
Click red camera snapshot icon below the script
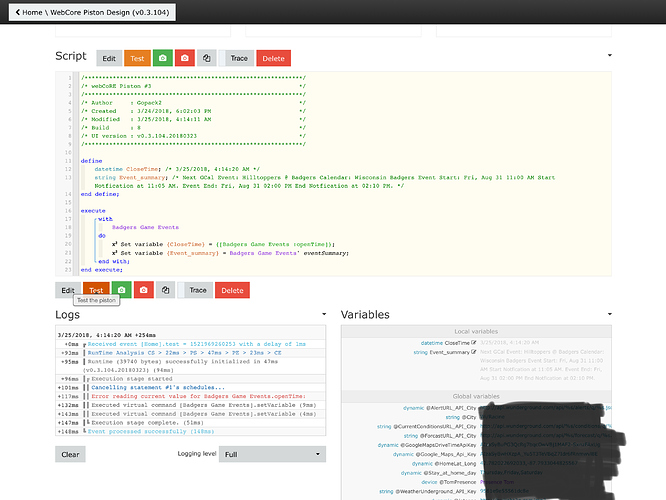click(144, 290)
